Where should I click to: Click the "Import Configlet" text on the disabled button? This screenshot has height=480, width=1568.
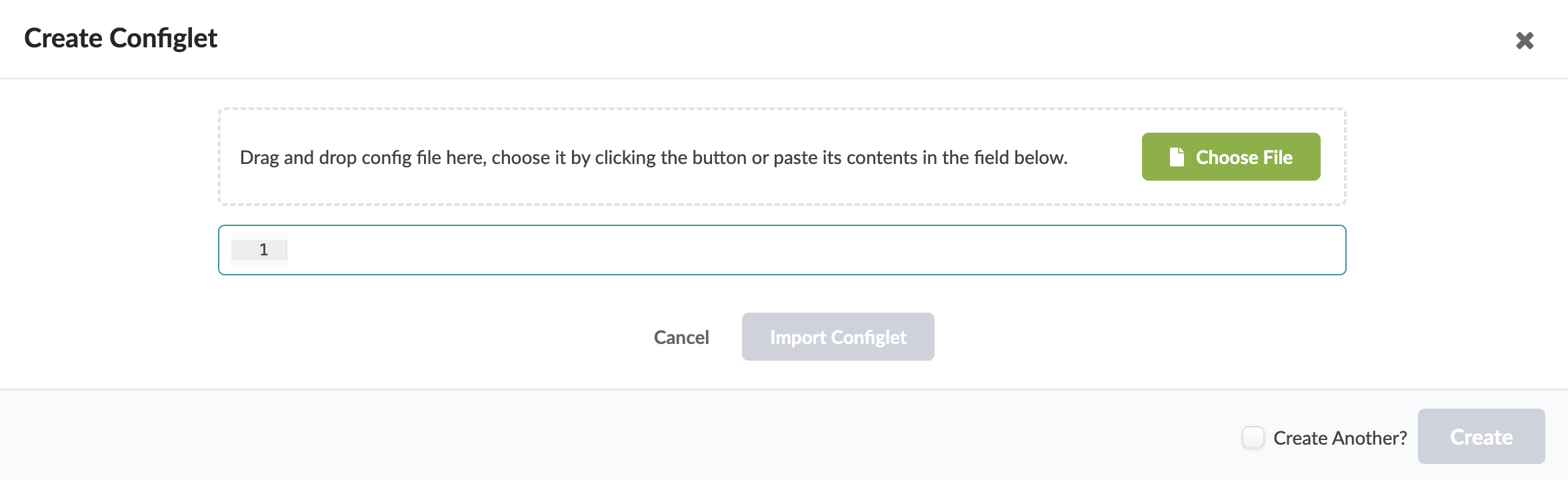coord(838,337)
